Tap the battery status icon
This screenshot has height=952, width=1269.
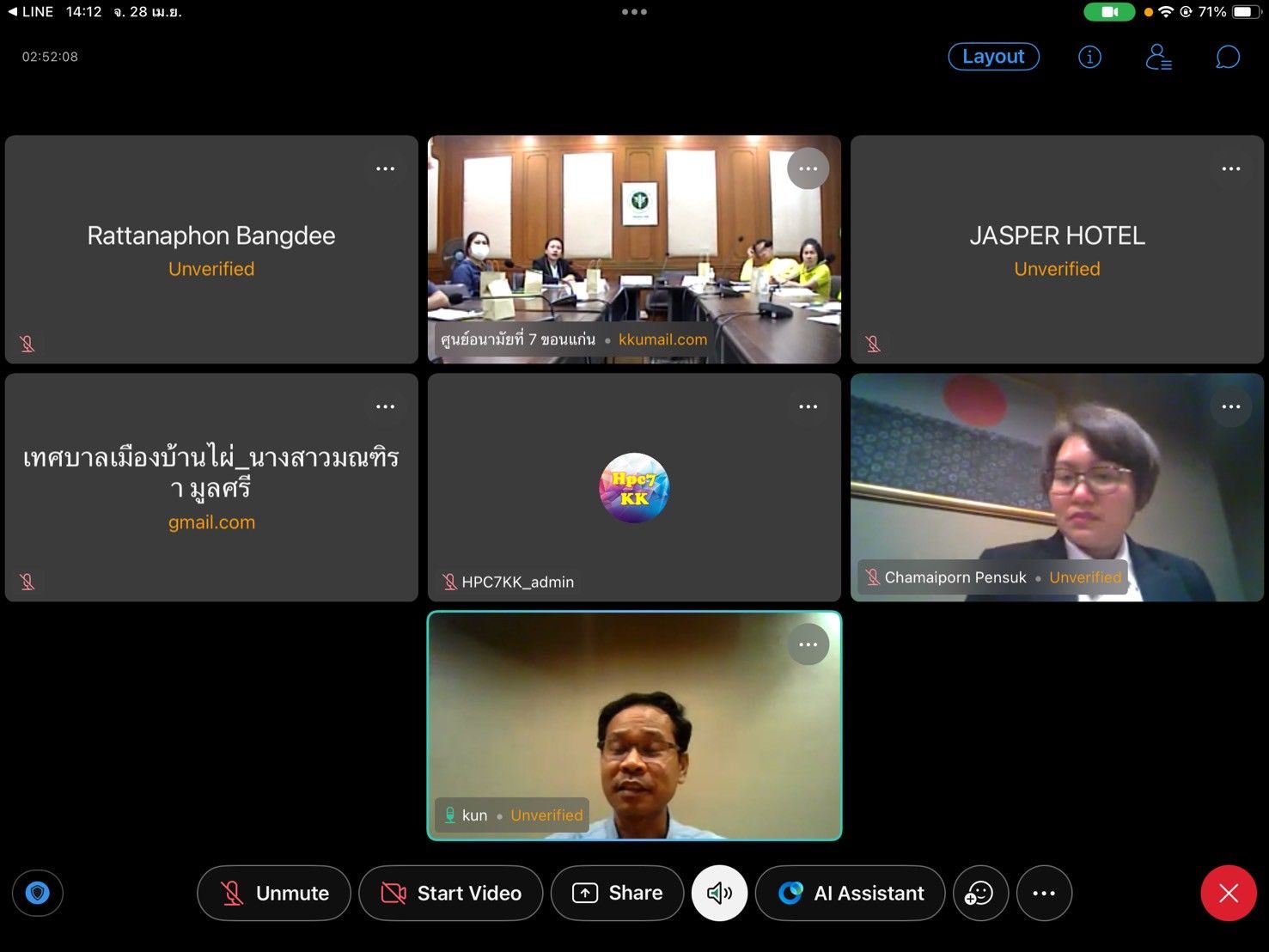(1246, 12)
